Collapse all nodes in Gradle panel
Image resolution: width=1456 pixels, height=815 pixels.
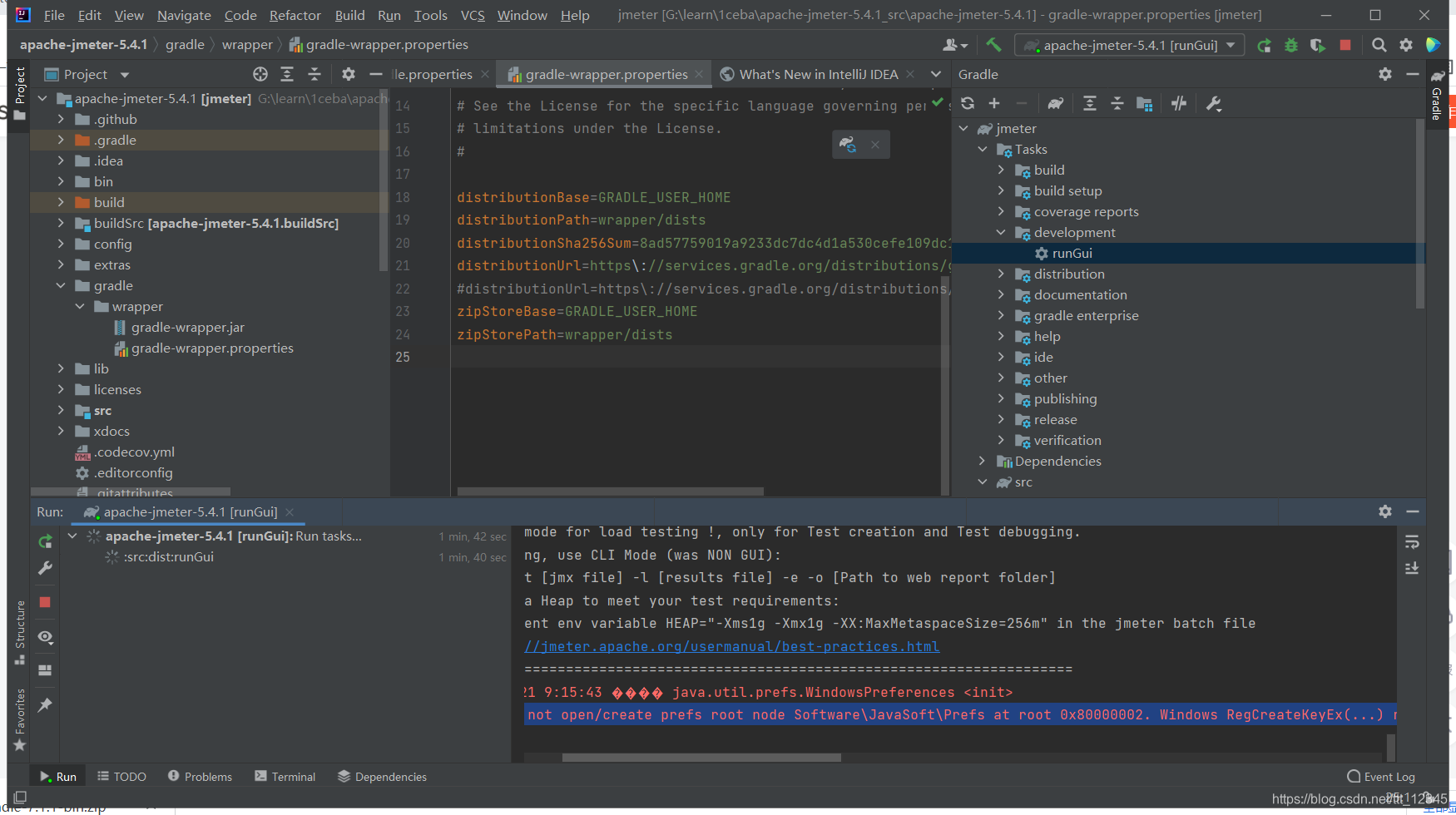click(1117, 103)
